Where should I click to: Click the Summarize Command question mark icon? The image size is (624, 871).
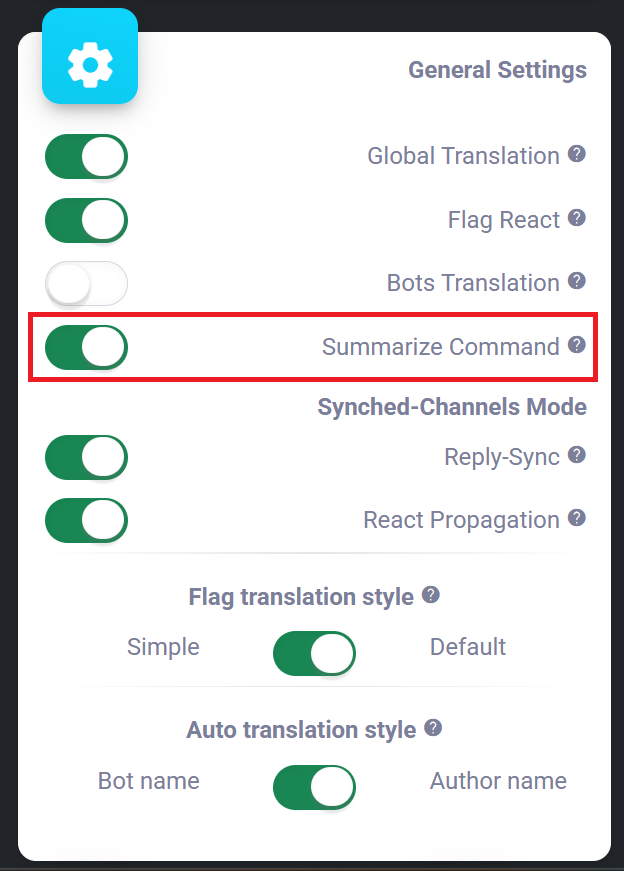pyautogui.click(x=576, y=345)
